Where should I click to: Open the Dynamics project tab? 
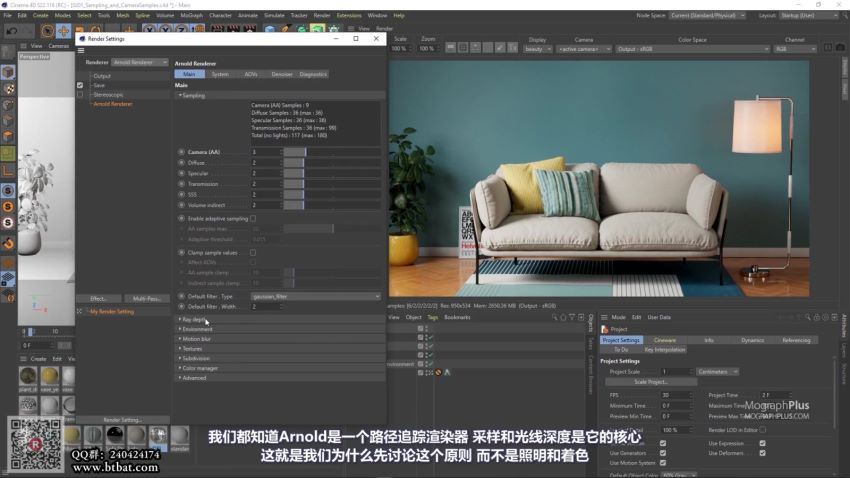[x=752, y=340]
